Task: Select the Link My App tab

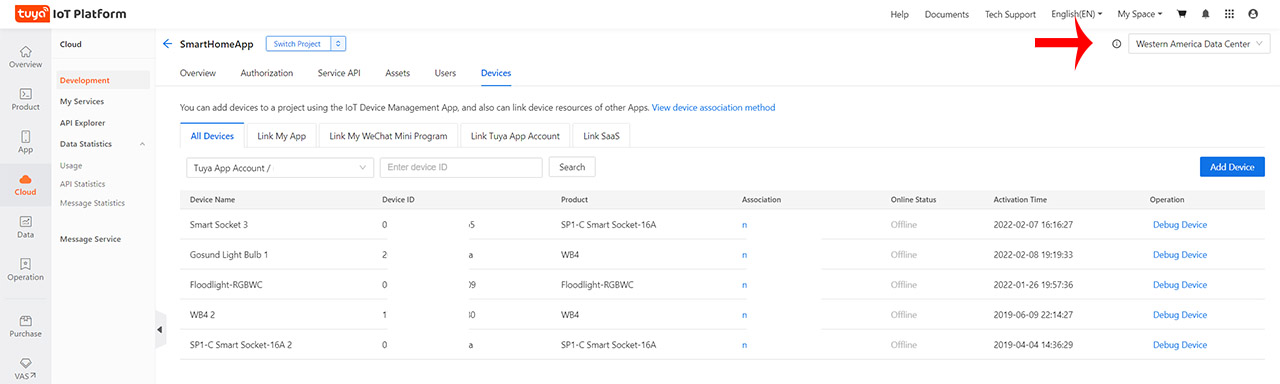Action: pos(281,136)
